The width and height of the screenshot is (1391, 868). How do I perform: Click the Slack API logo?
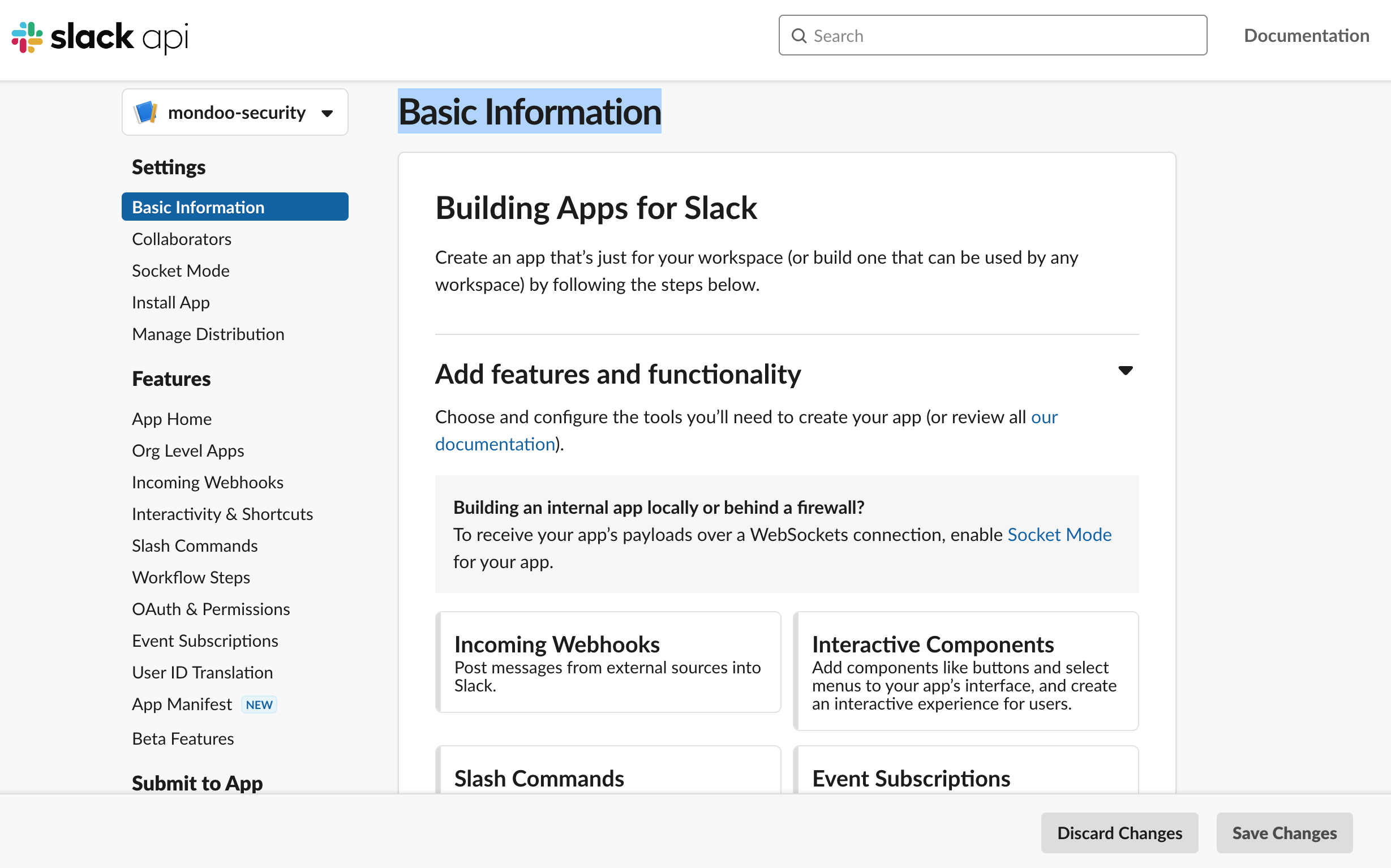point(98,36)
